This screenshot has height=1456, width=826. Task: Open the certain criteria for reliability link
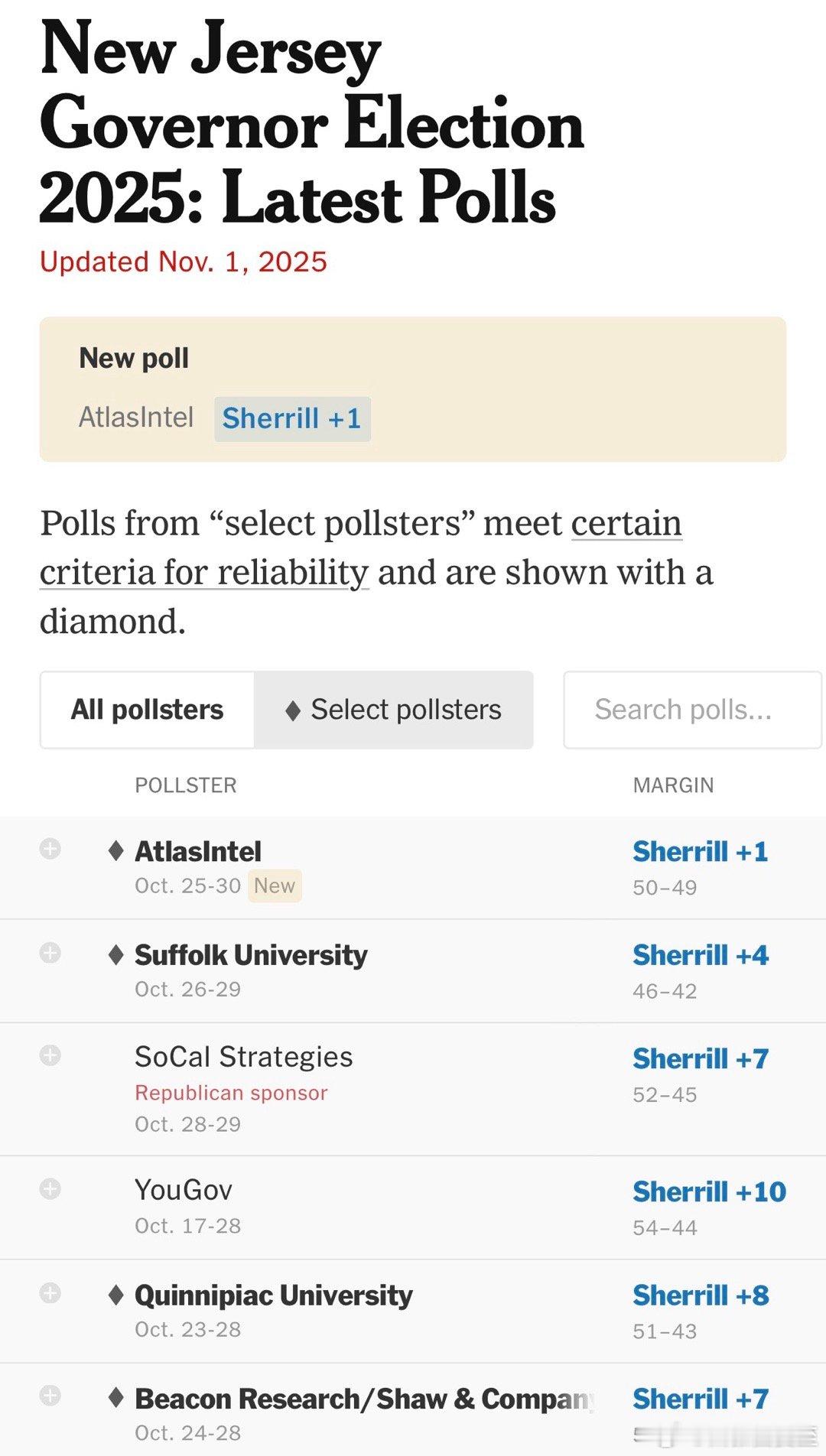point(359,548)
